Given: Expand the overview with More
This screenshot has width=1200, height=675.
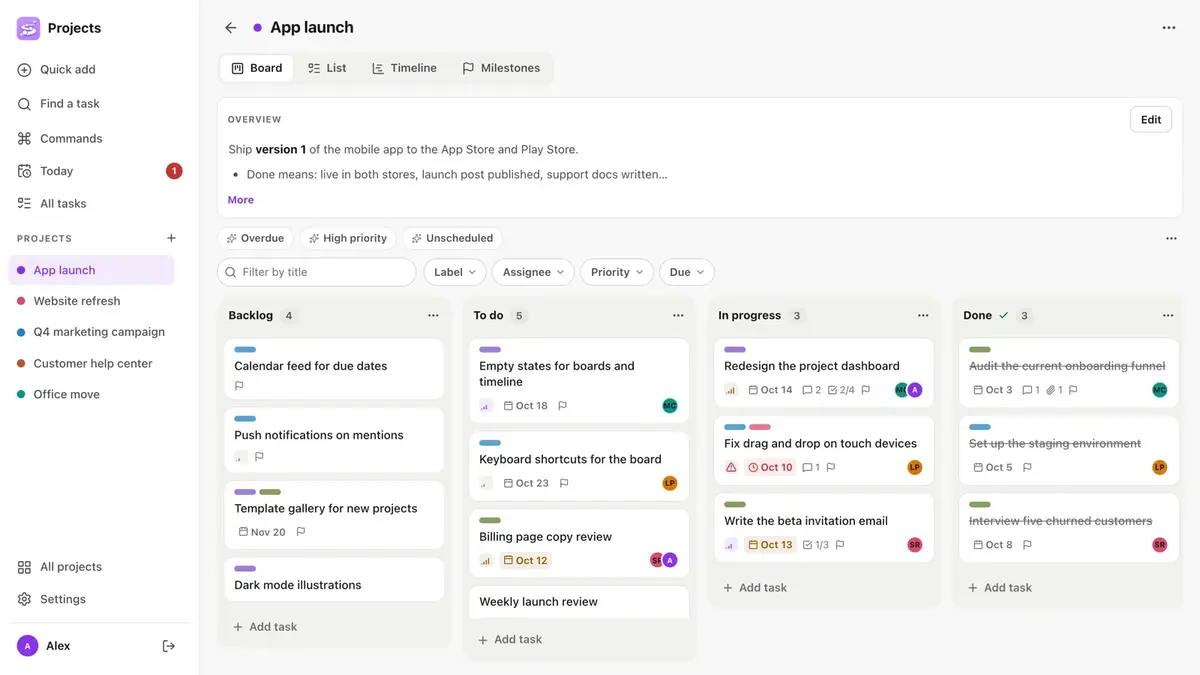Looking at the screenshot, I should coord(241,200).
